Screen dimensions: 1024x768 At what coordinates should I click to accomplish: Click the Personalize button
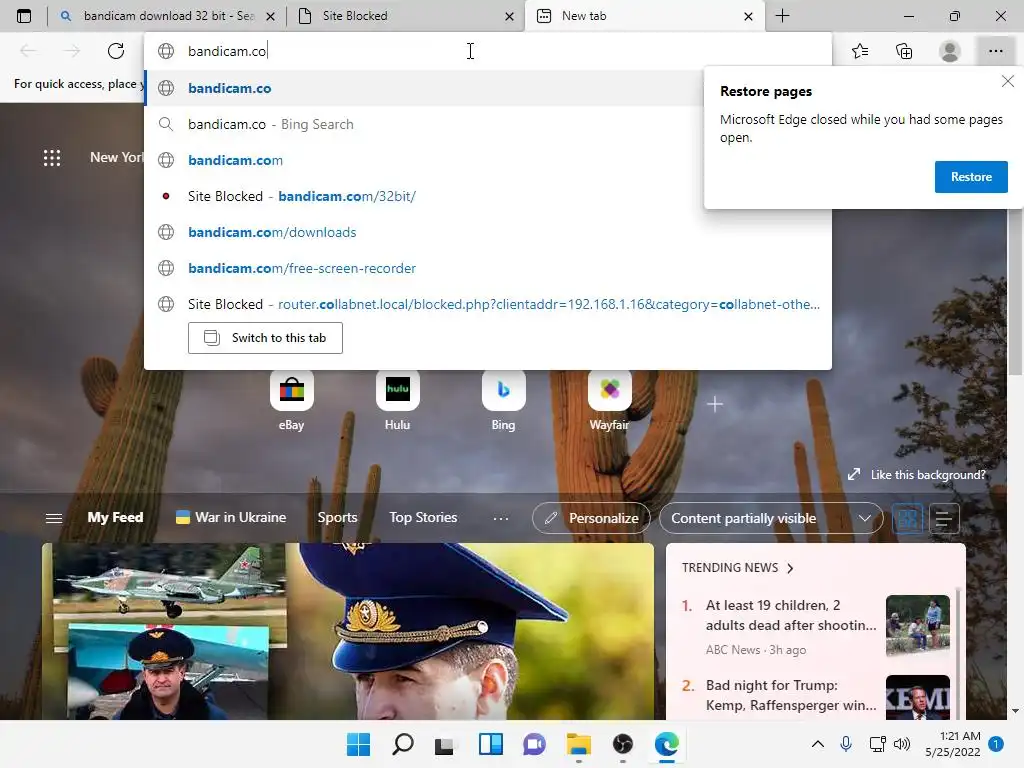tap(591, 518)
